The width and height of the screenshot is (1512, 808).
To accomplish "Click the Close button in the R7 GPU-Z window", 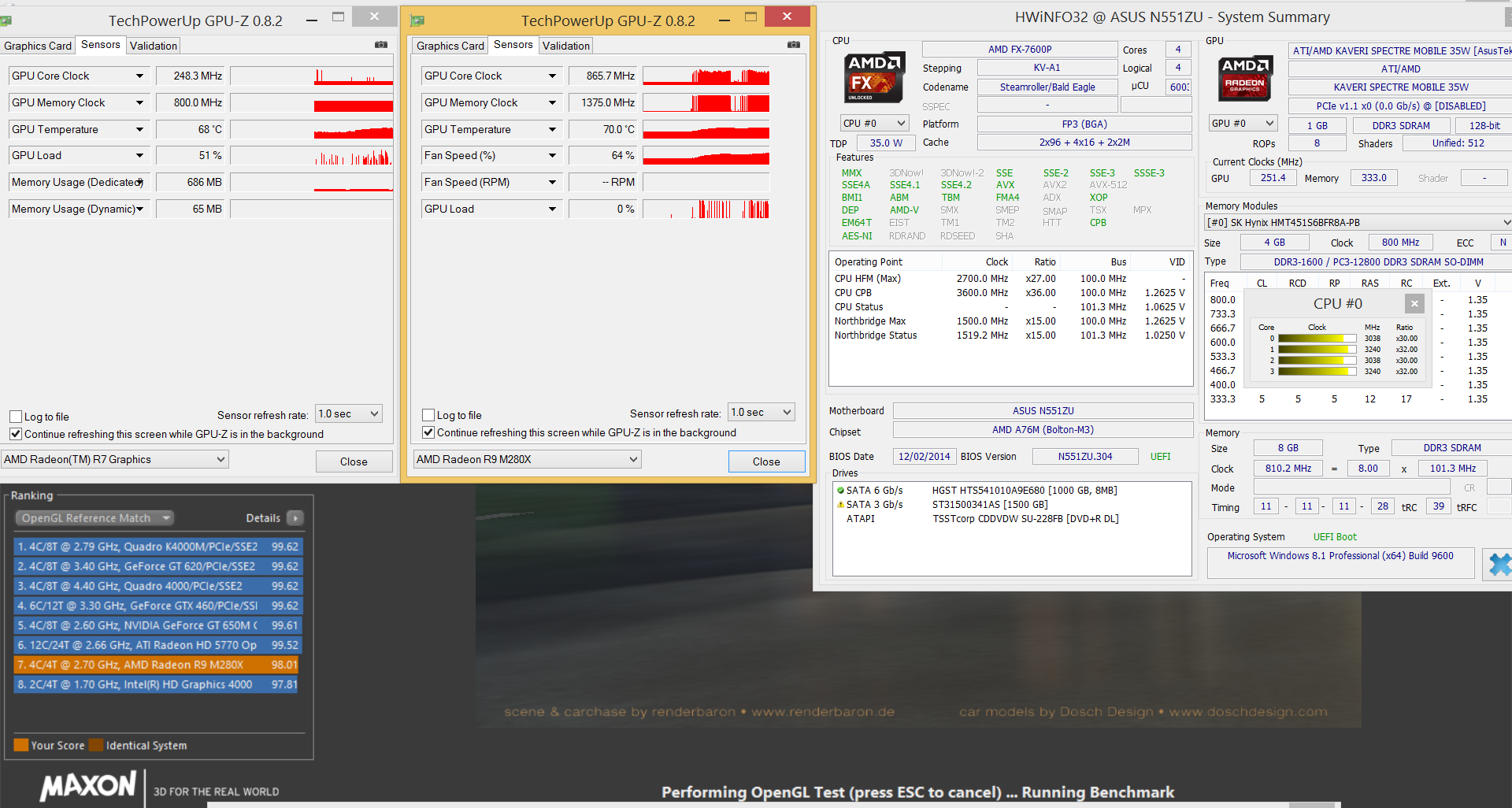I will [354, 461].
